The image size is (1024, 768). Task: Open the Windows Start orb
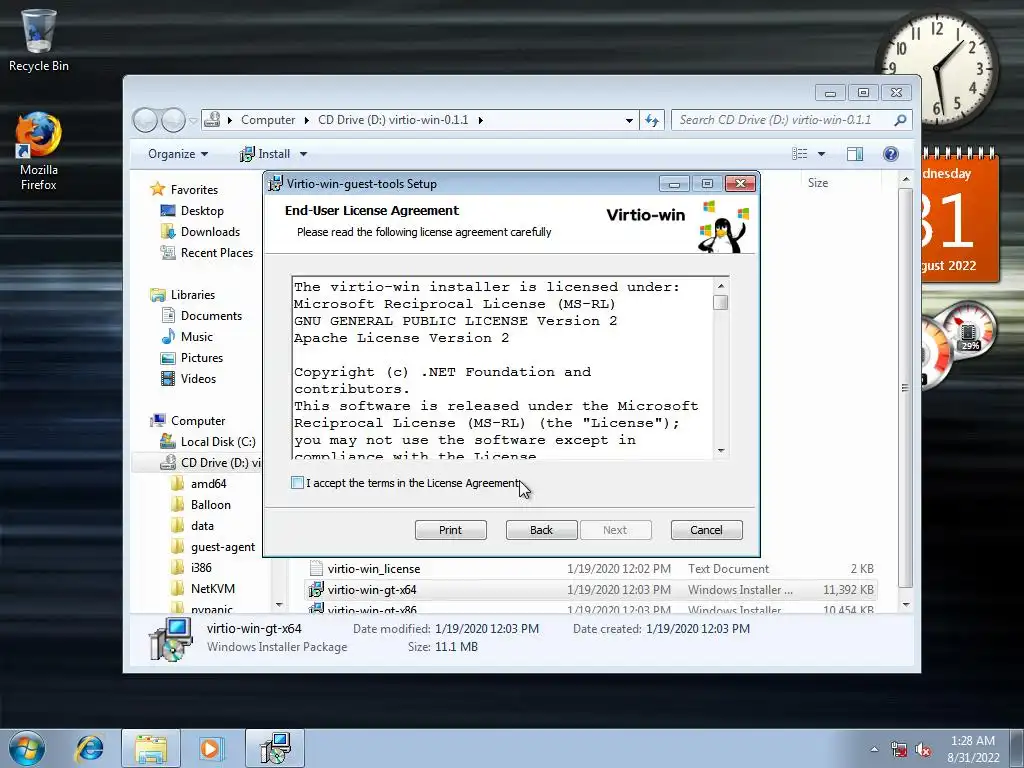point(27,748)
